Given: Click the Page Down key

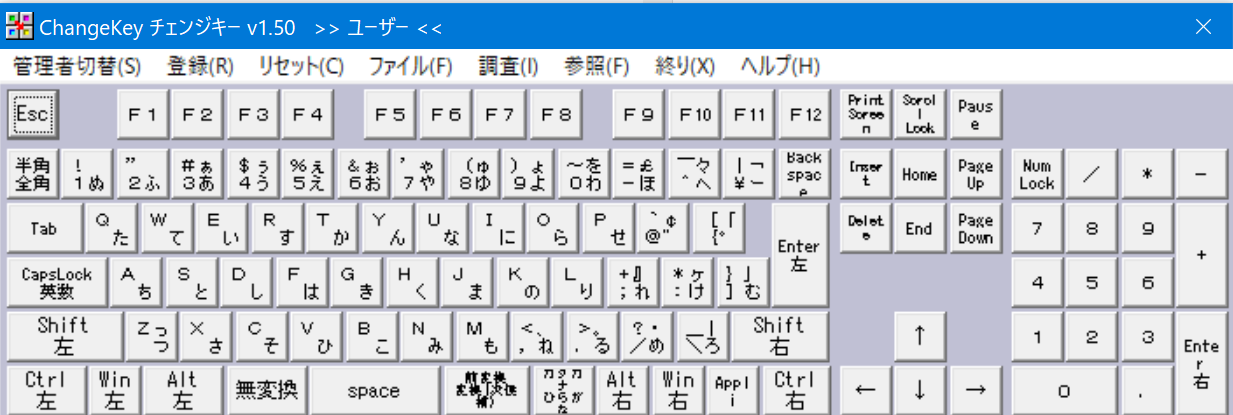Looking at the screenshot, I should click(975, 228).
